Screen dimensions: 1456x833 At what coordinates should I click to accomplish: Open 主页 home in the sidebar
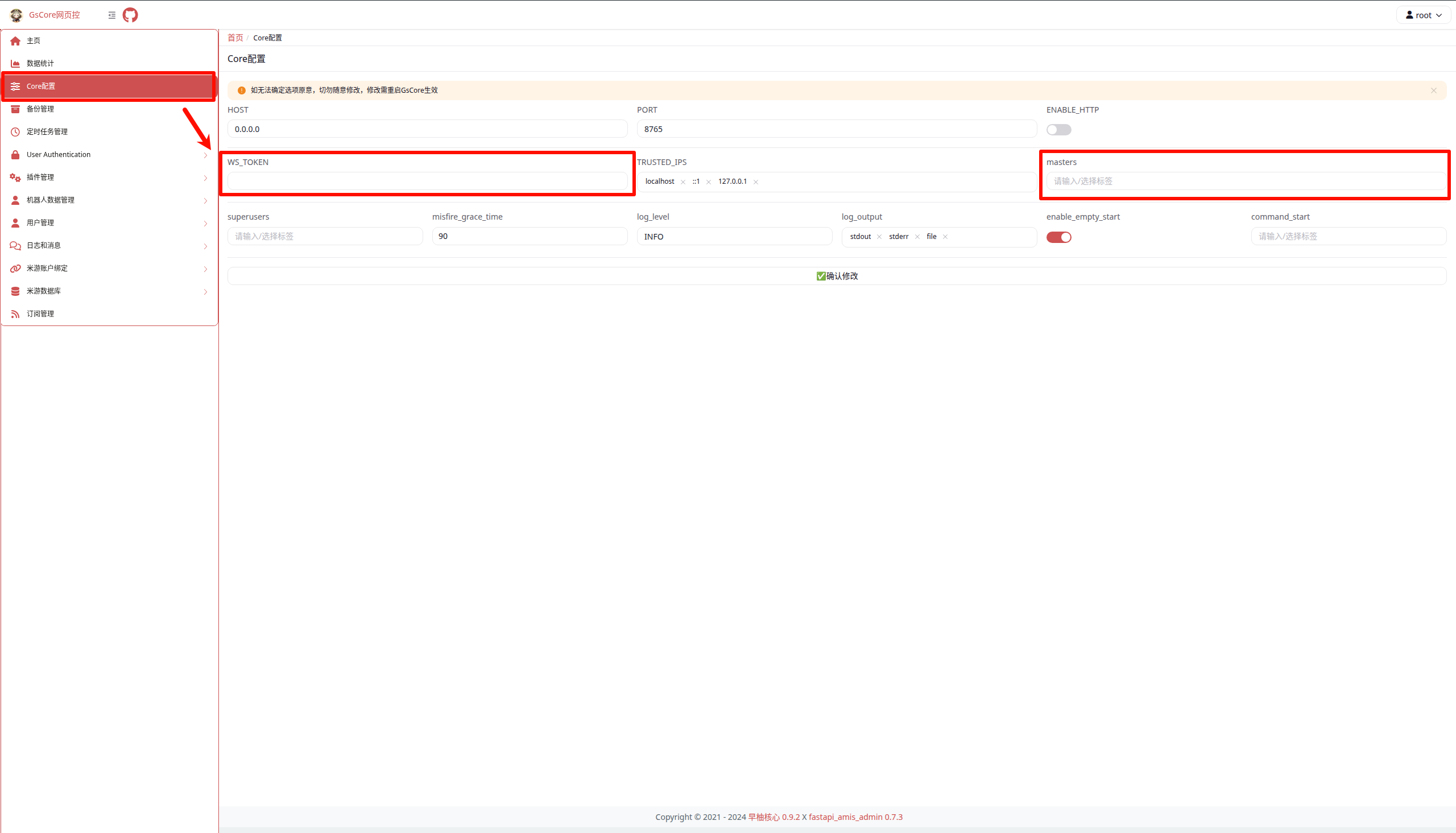click(x=33, y=40)
